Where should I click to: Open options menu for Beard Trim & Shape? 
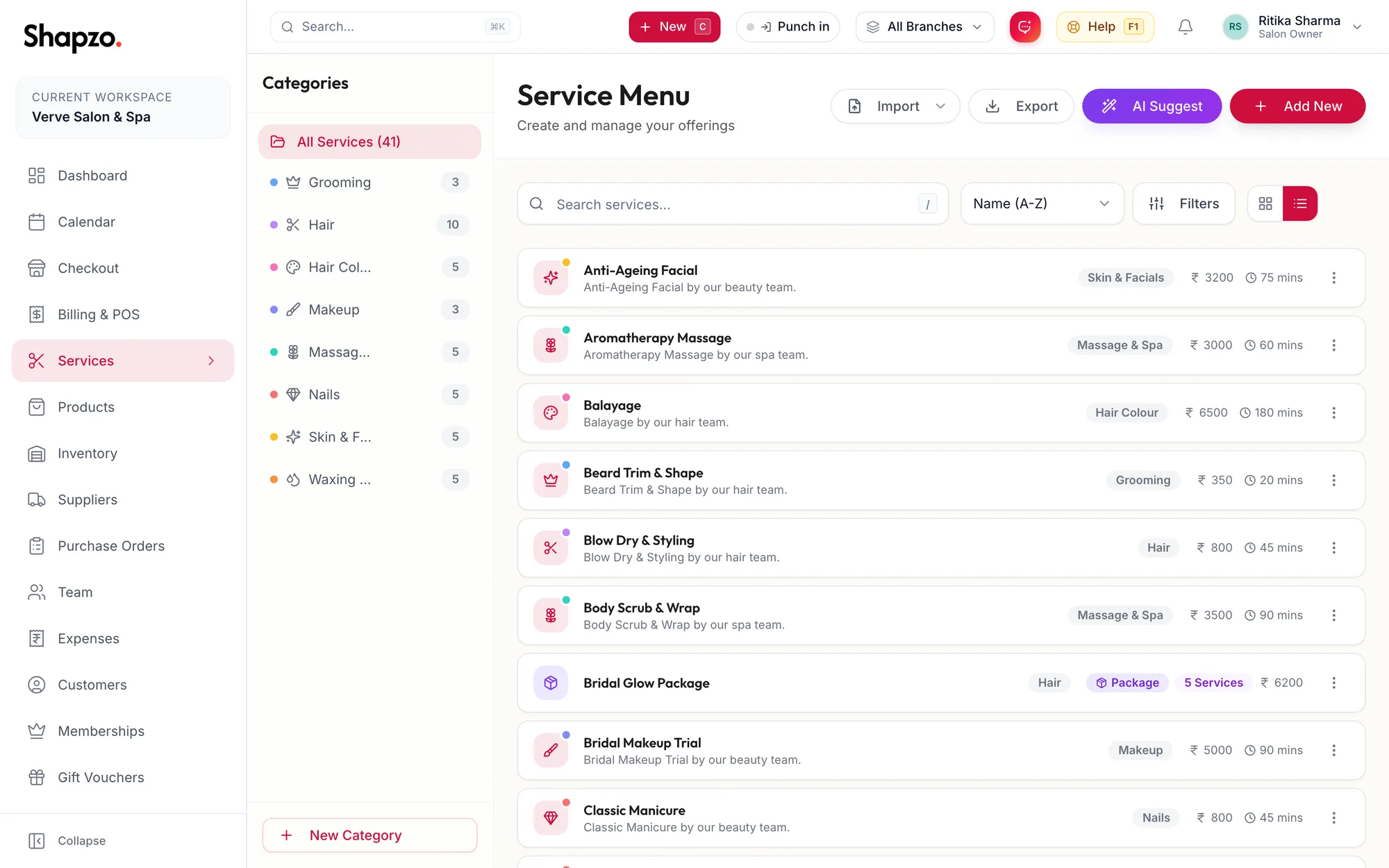(1333, 481)
